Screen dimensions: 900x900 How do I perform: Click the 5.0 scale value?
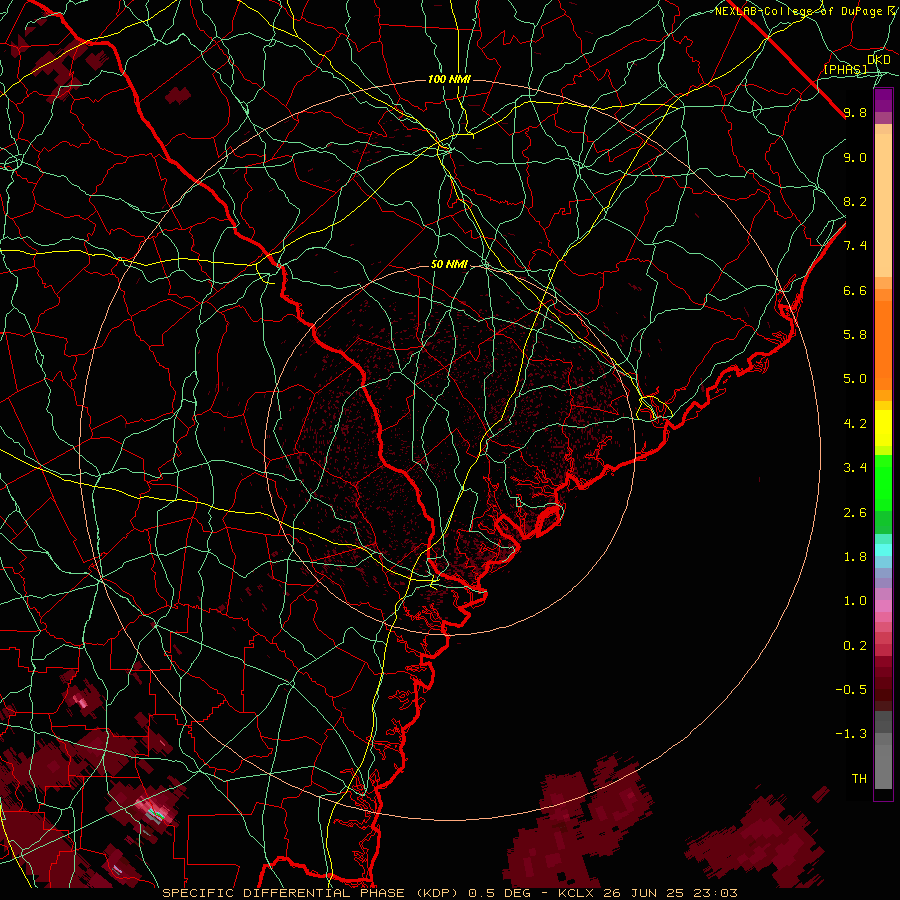click(x=855, y=379)
